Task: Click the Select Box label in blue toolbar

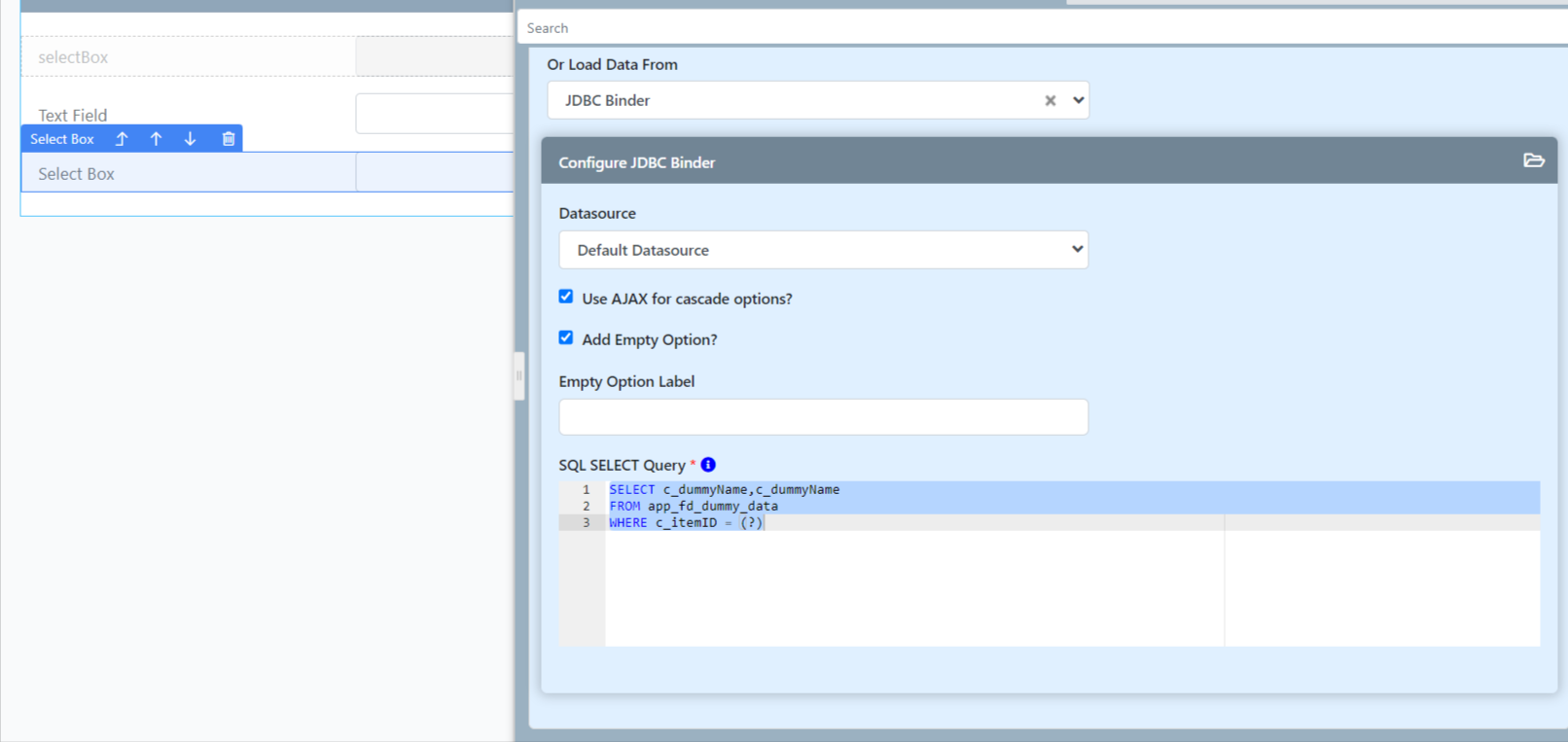Action: tap(62, 139)
